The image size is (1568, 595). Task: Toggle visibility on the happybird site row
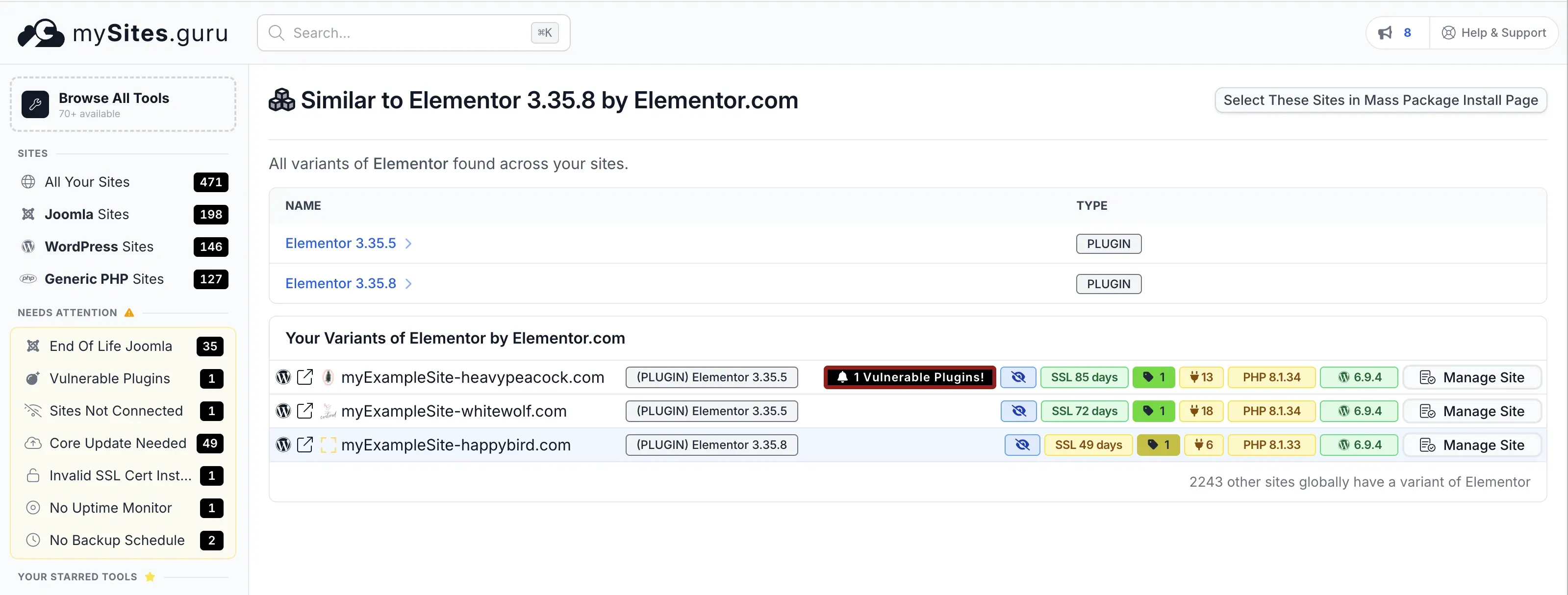tap(1022, 445)
